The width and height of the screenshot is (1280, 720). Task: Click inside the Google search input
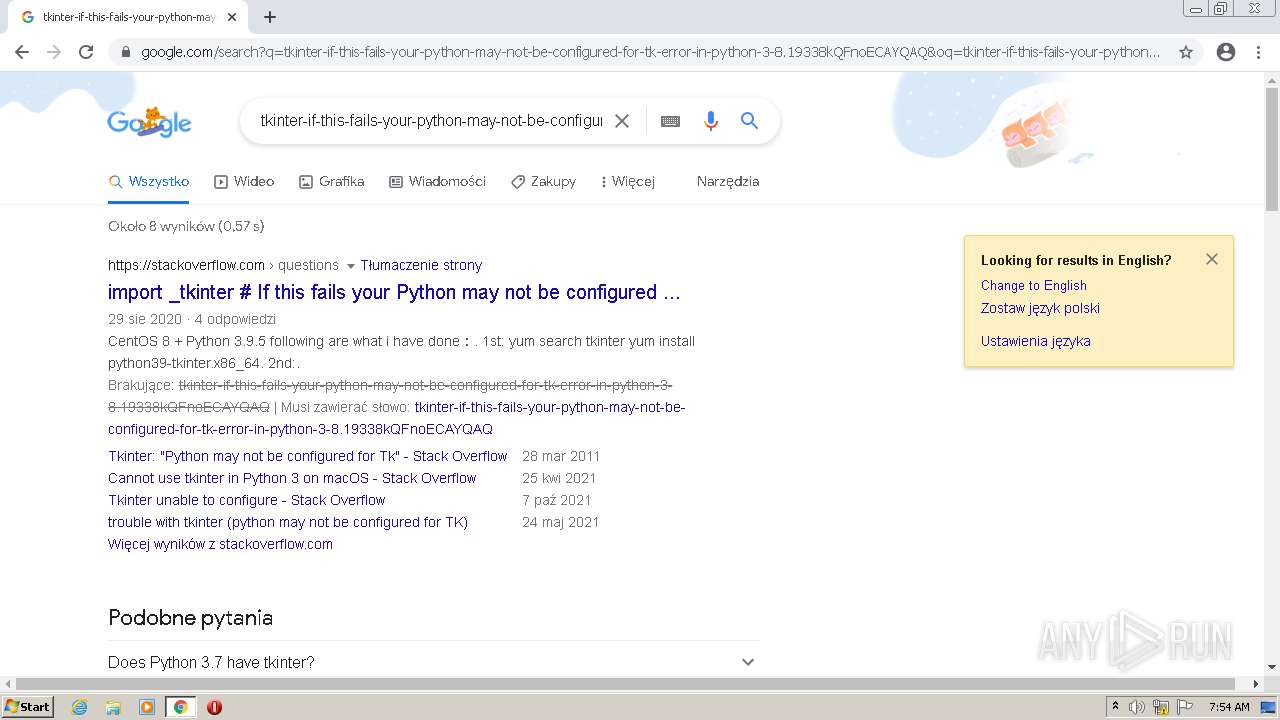[431, 121]
